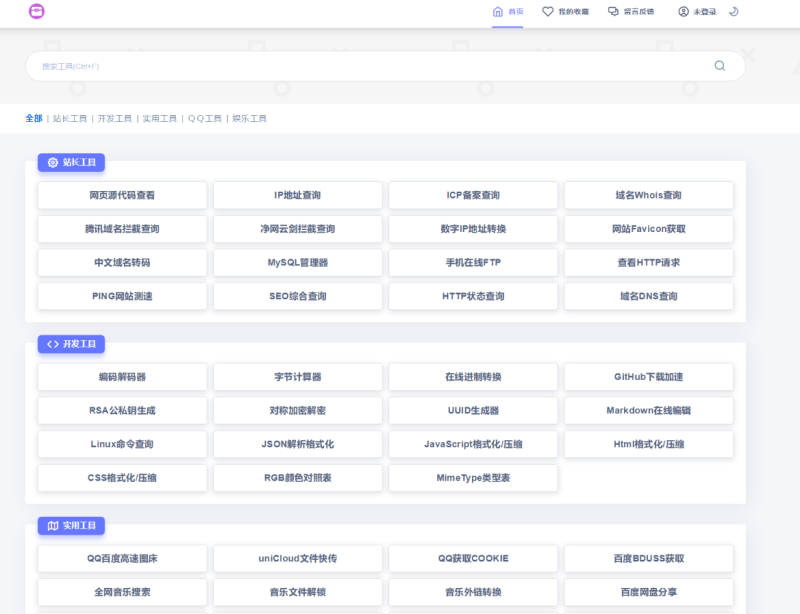Click the pink site logo icon

36,11
